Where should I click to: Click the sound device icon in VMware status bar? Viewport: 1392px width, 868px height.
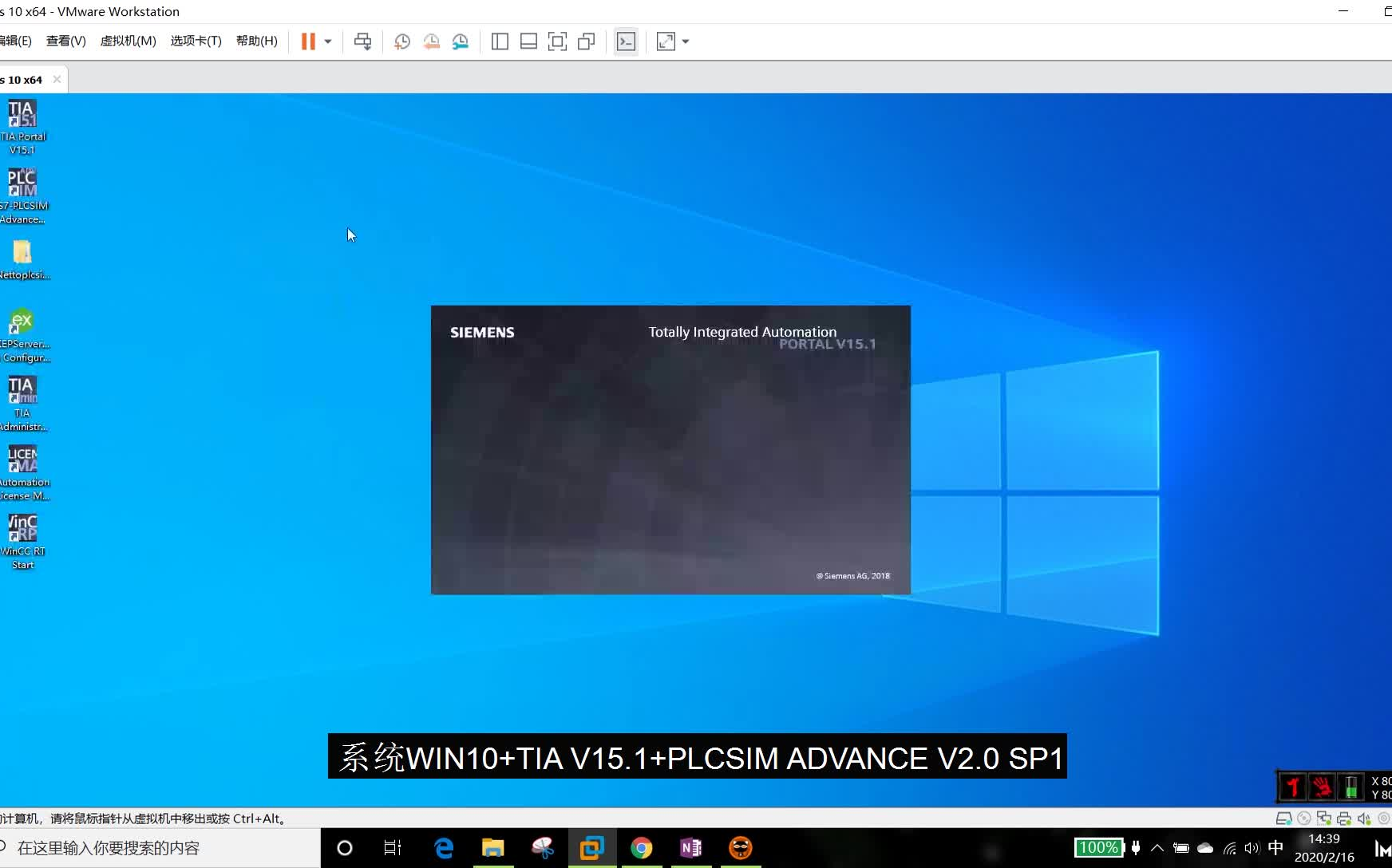pos(1363,819)
